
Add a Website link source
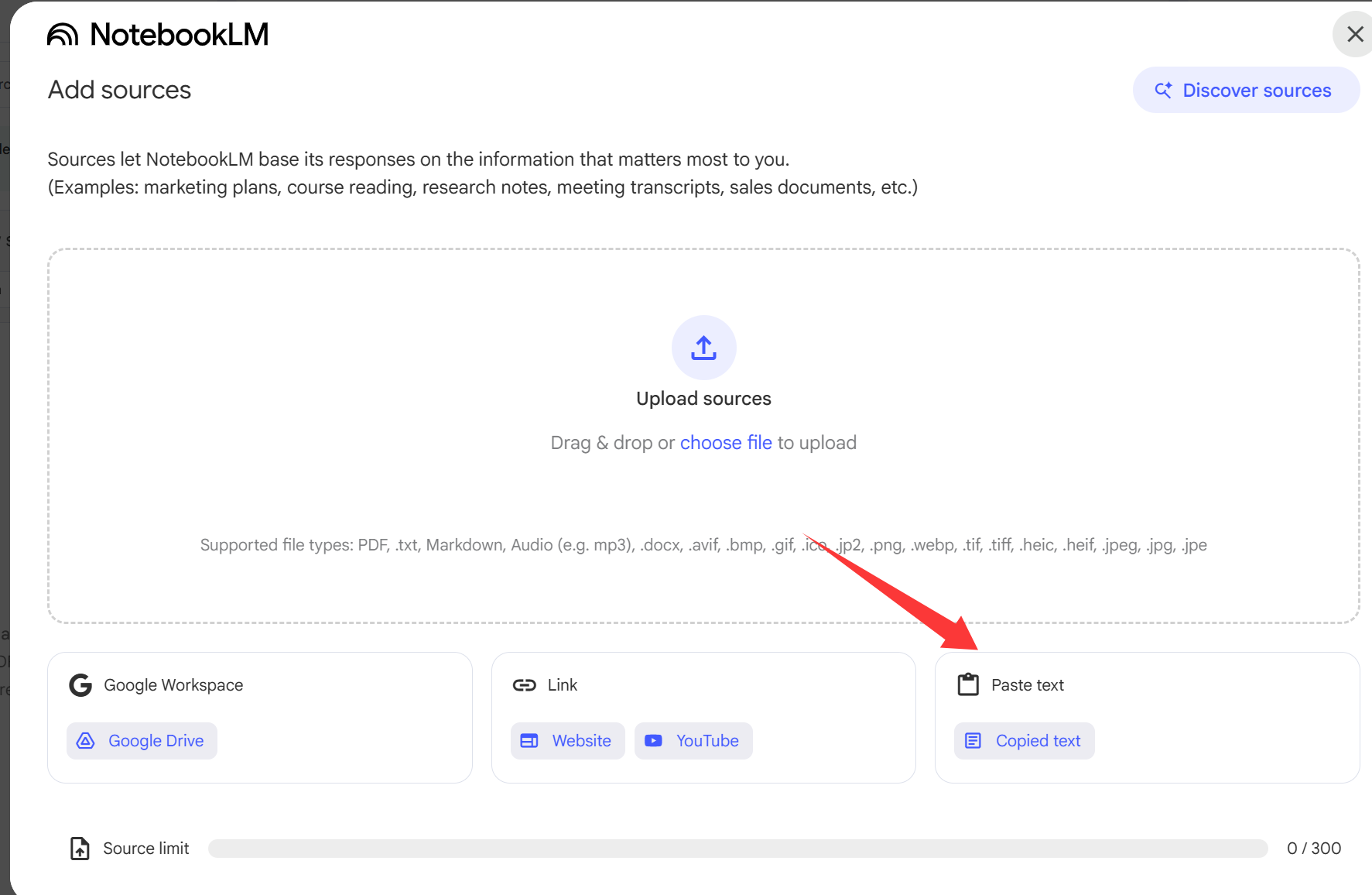pyautogui.click(x=567, y=741)
